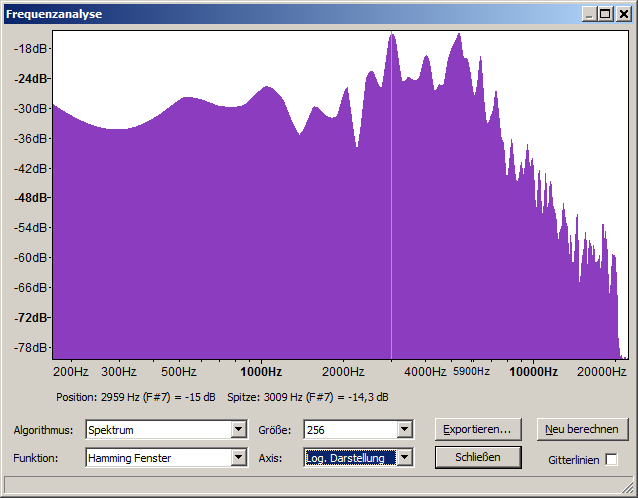Image resolution: width=638 pixels, height=498 pixels.
Task: Click the -78dB level axis label
Action: point(31,347)
